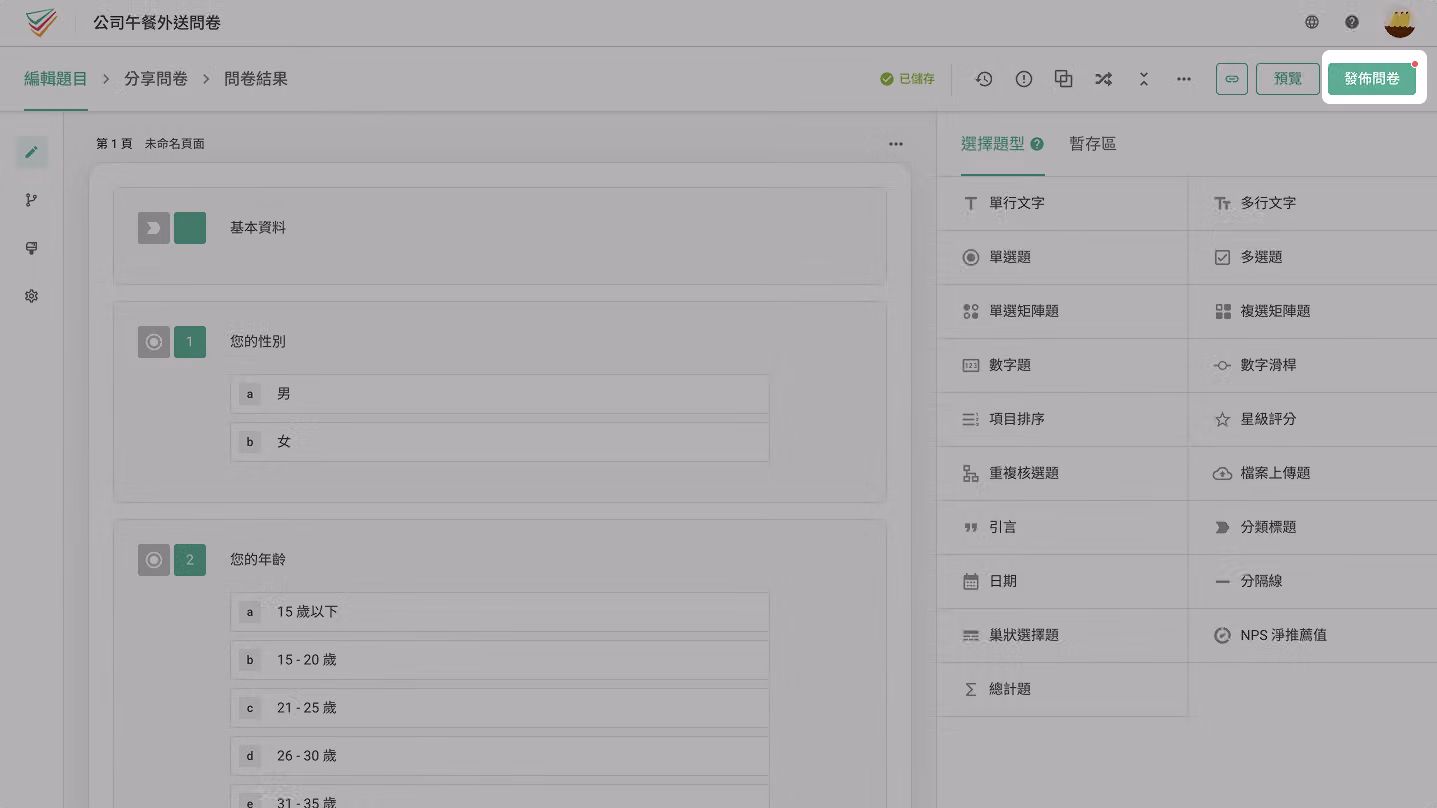1437x808 pixels.
Task: Open the page 1 ellipsis menu
Action: click(x=896, y=144)
